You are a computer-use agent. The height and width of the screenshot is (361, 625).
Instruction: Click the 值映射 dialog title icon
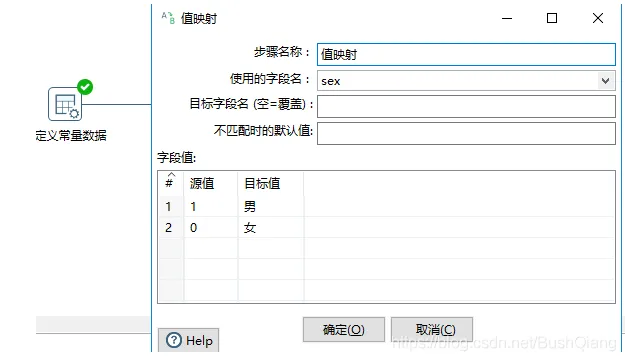point(168,18)
